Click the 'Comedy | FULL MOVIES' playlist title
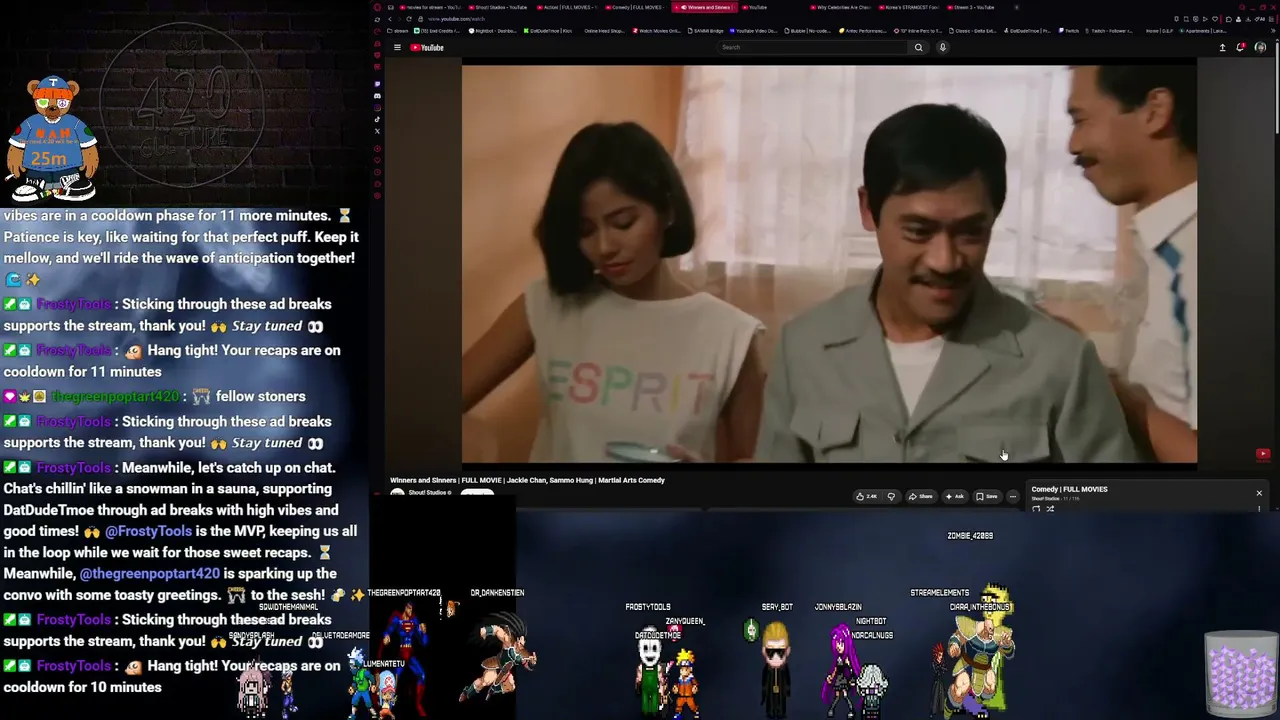This screenshot has width=1280, height=720. click(x=1069, y=489)
